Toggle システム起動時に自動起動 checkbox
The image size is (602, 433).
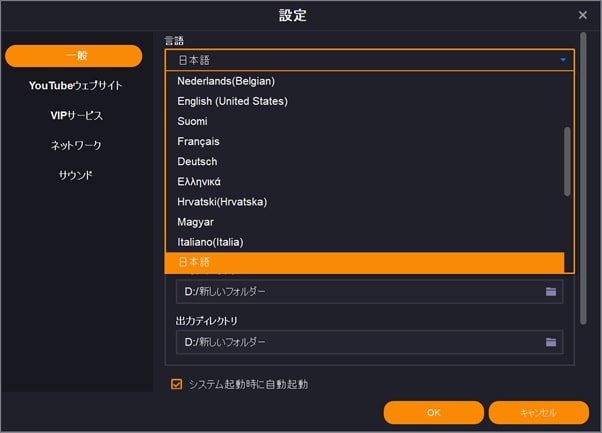tap(177, 384)
